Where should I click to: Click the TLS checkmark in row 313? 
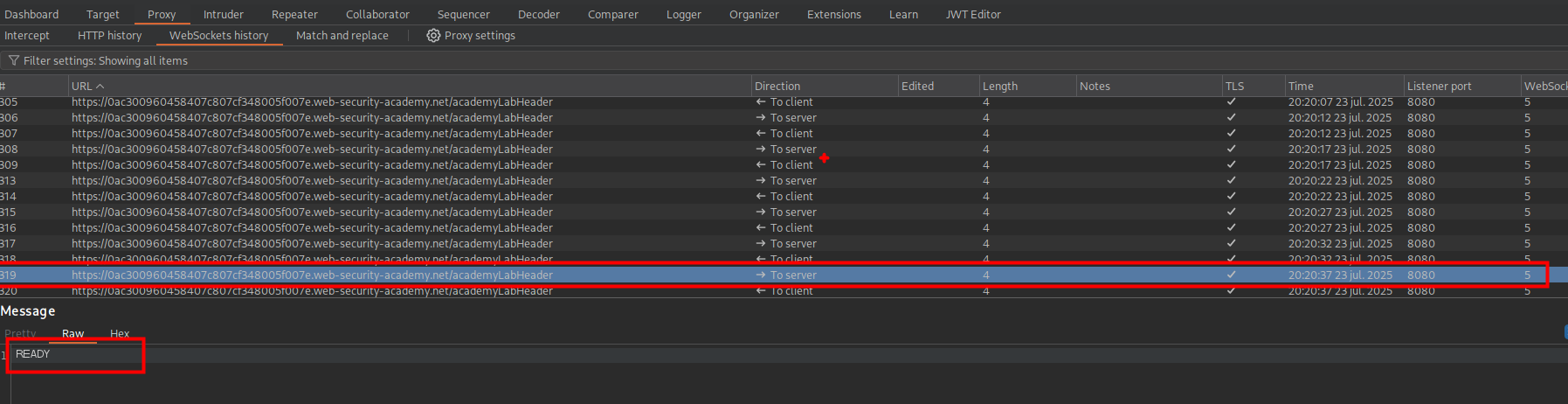(1231, 181)
